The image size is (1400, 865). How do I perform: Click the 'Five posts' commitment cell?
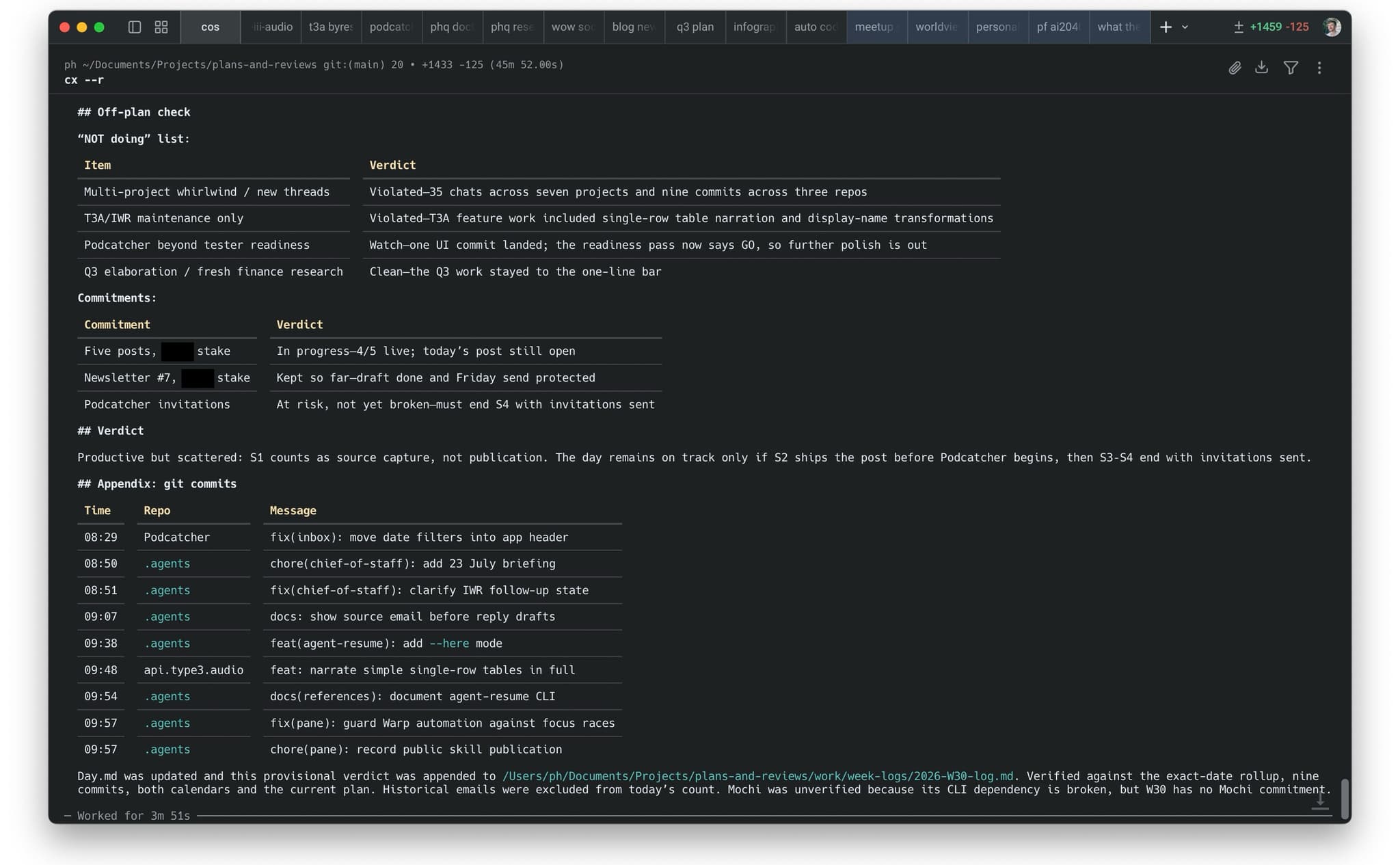click(157, 351)
